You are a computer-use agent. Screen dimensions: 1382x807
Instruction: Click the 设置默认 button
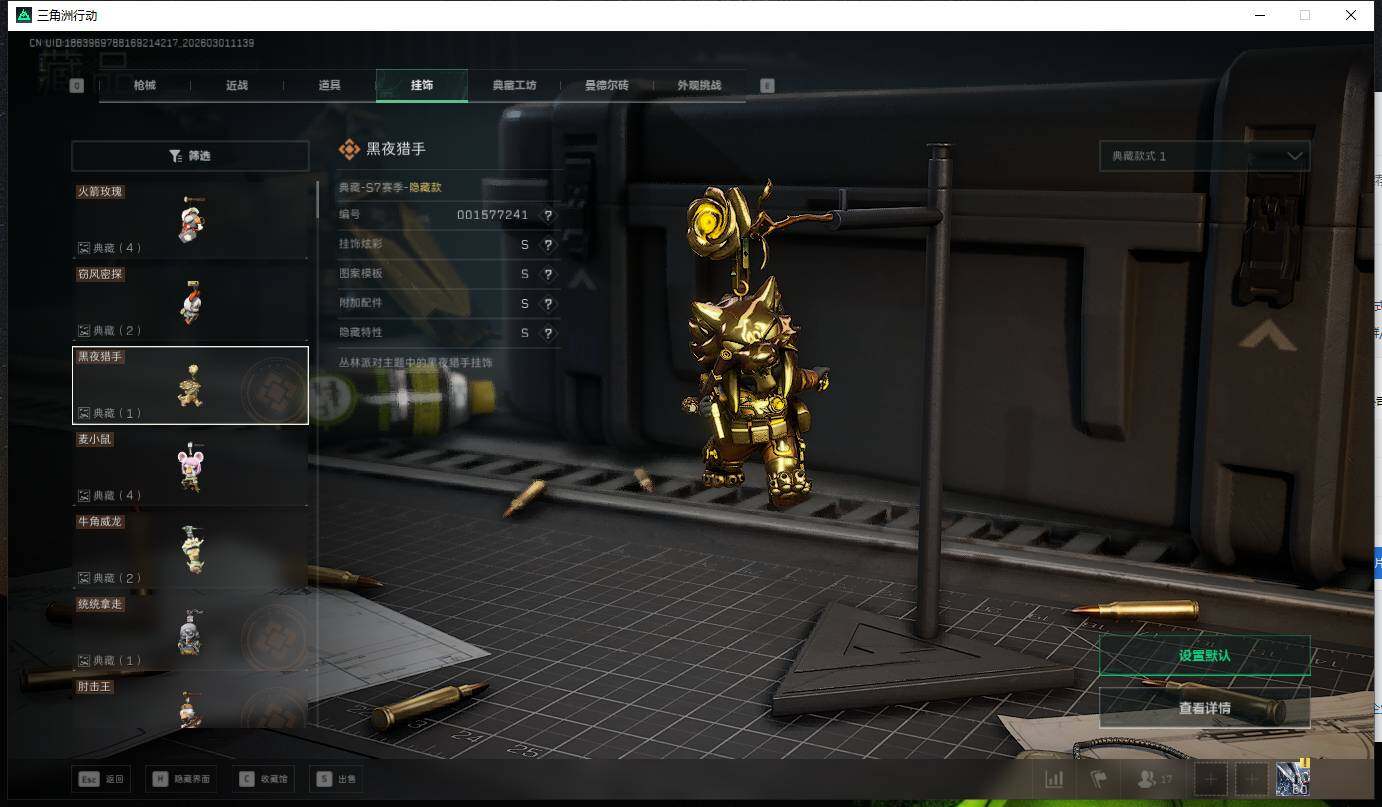pos(1204,656)
